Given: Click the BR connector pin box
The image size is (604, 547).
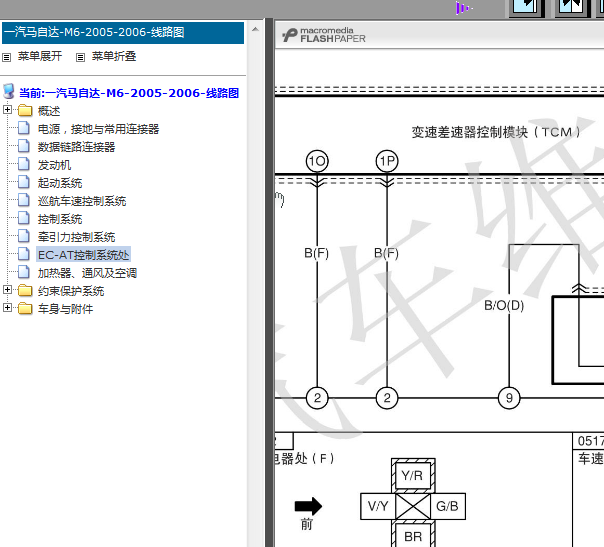Looking at the screenshot, I should coord(413,535).
